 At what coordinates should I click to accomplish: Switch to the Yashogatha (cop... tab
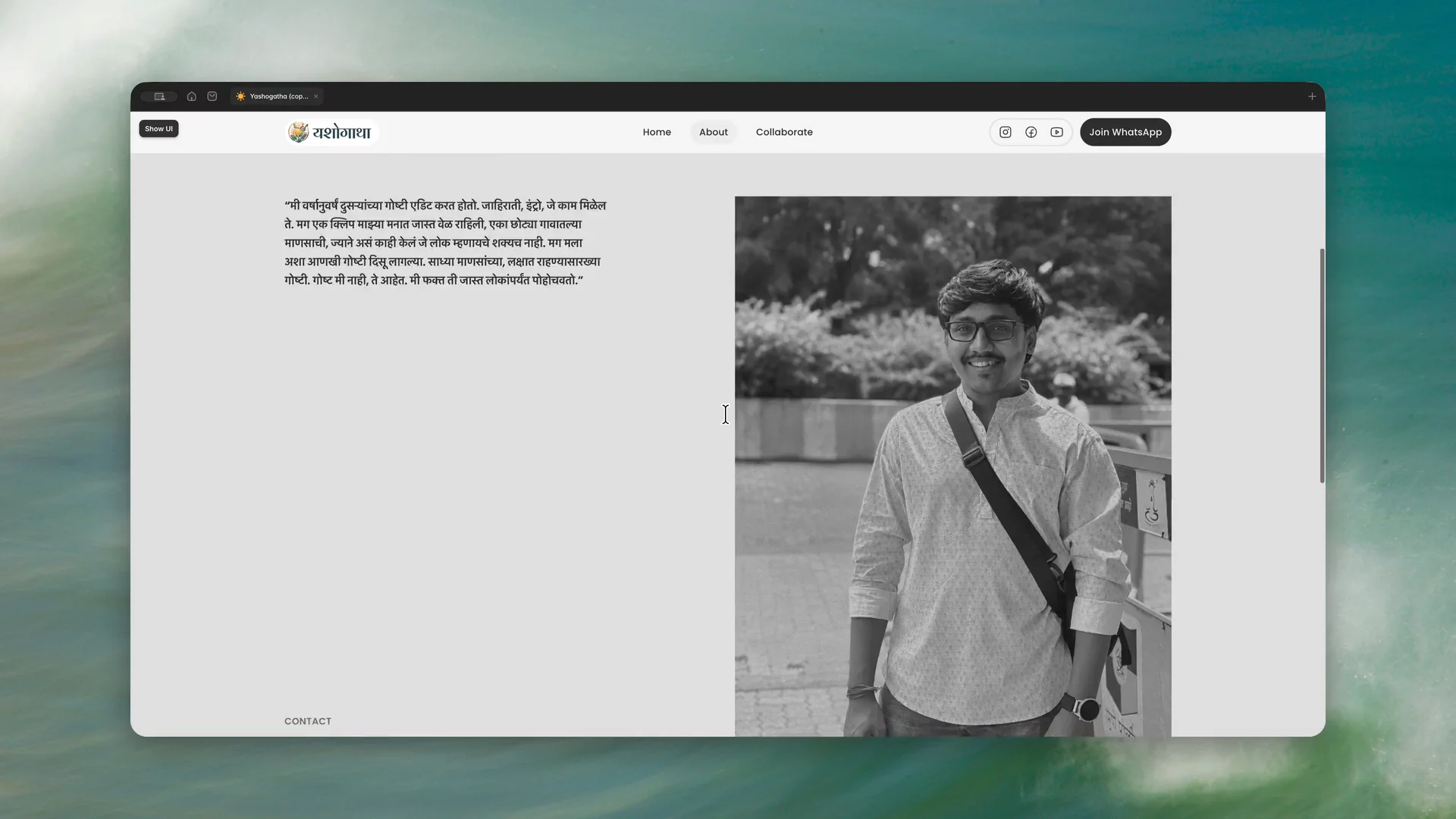[x=277, y=96]
